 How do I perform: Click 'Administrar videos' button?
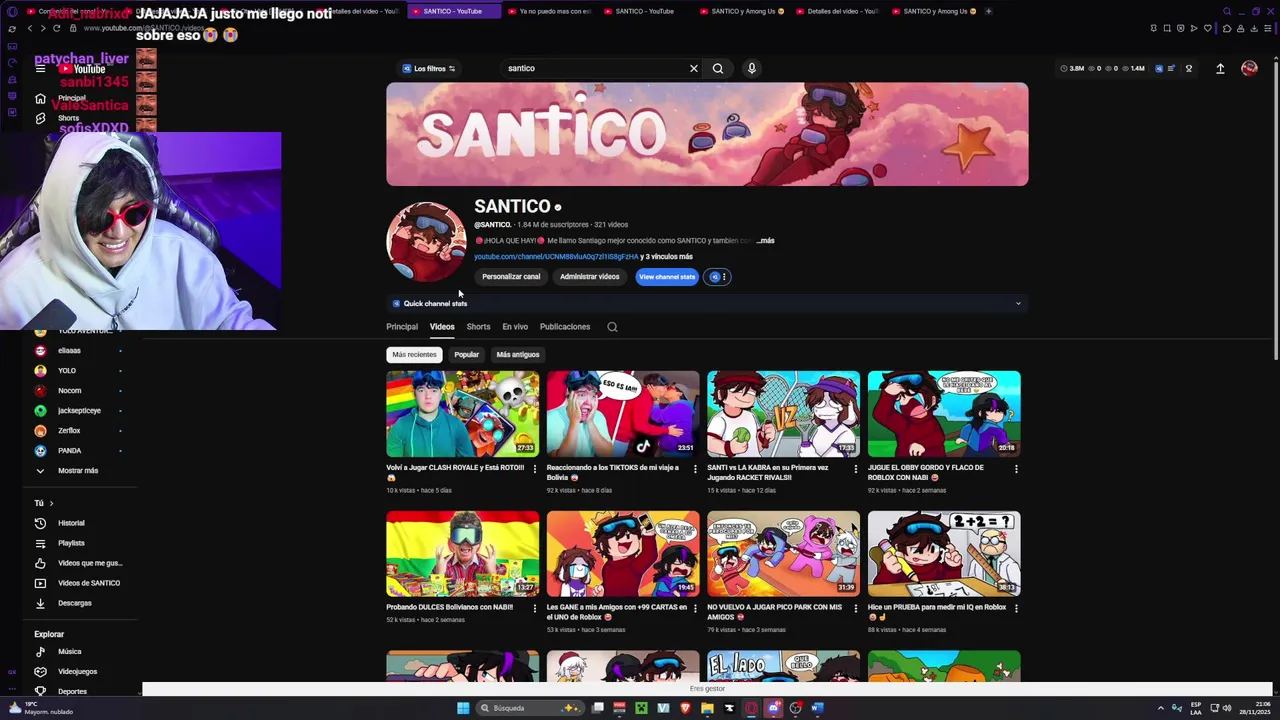pos(589,277)
